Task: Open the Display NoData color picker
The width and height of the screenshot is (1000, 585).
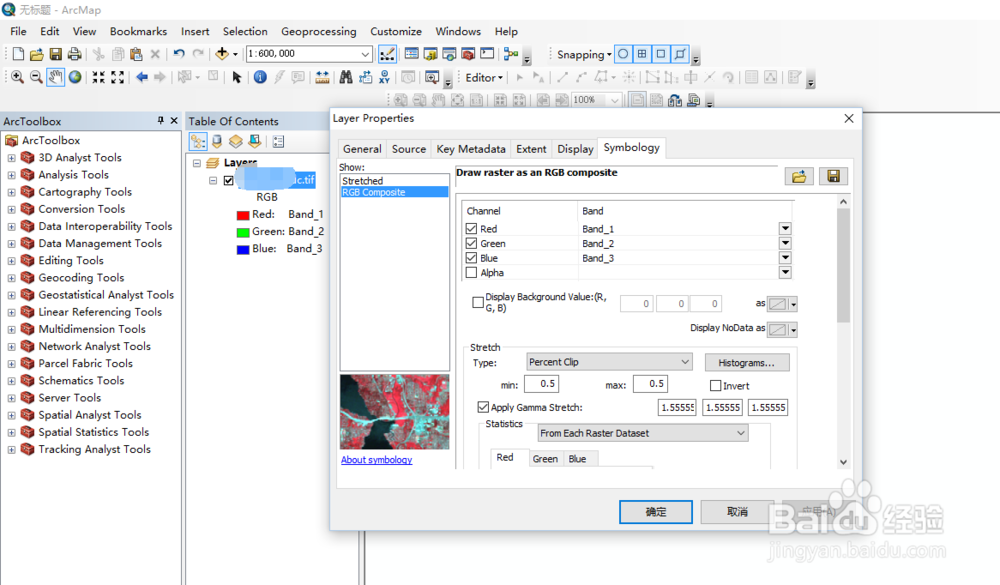Action: [x=783, y=329]
